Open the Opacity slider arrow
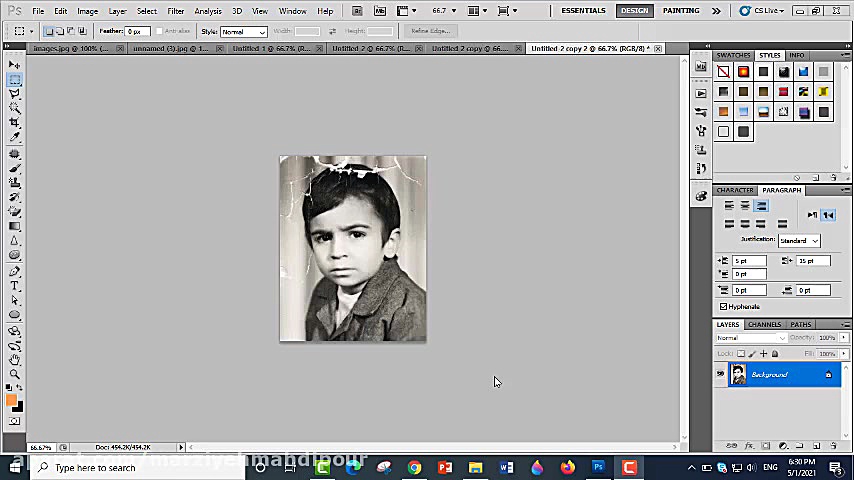Screen dimensions: 854x480 [x=844, y=338]
